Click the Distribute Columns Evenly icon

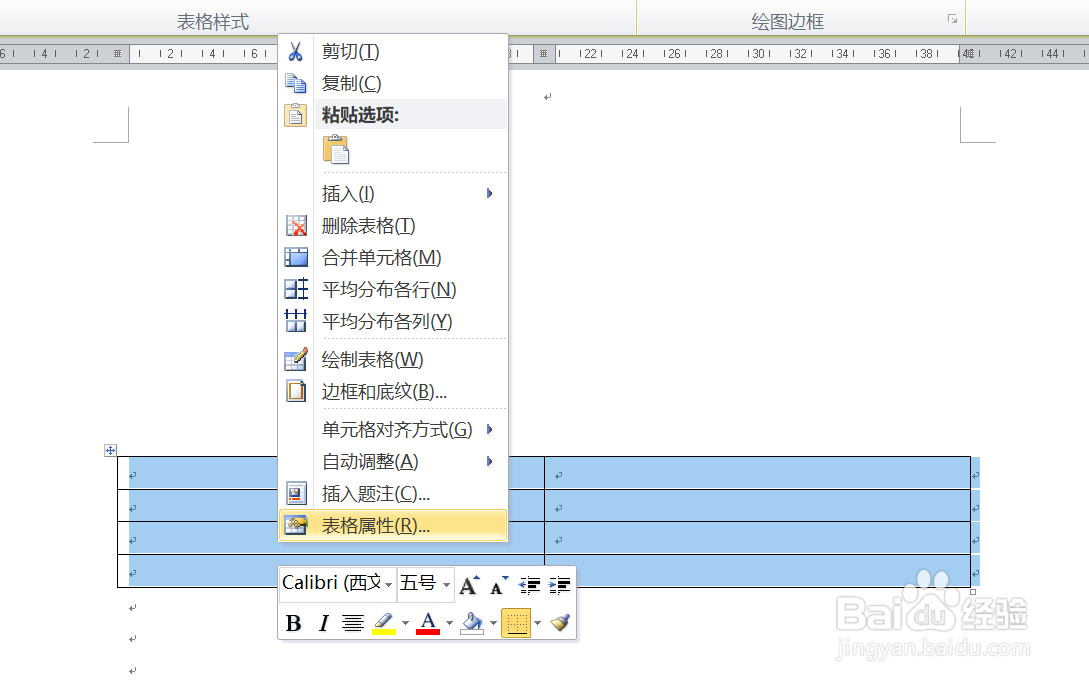(296, 321)
